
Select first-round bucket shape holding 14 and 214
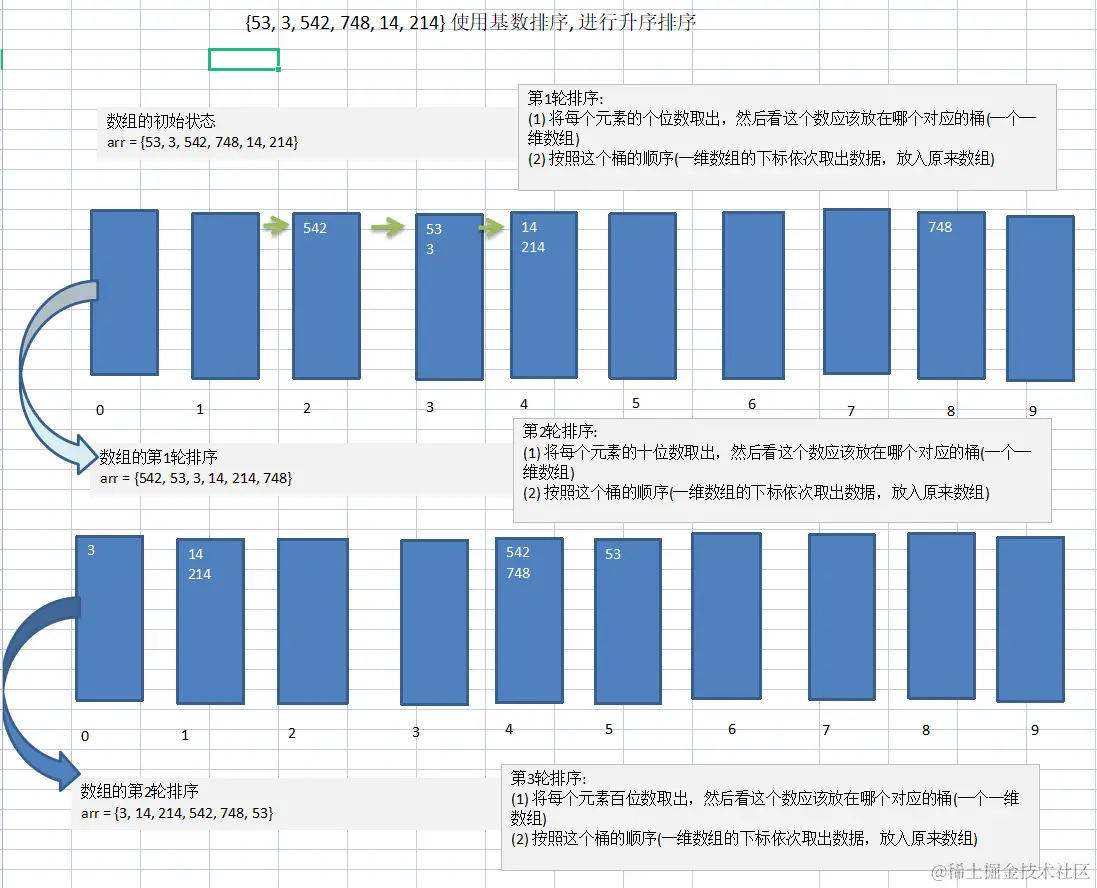tap(544, 295)
